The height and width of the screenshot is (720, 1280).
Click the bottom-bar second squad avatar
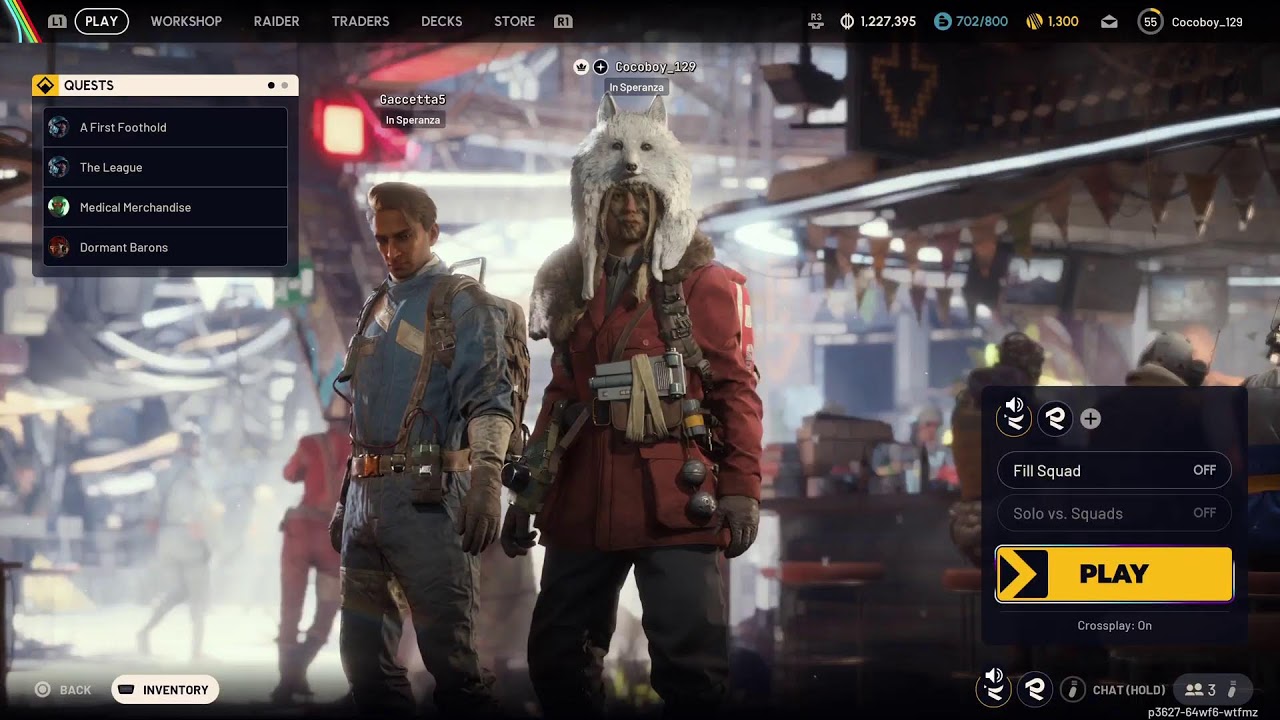coord(1035,689)
